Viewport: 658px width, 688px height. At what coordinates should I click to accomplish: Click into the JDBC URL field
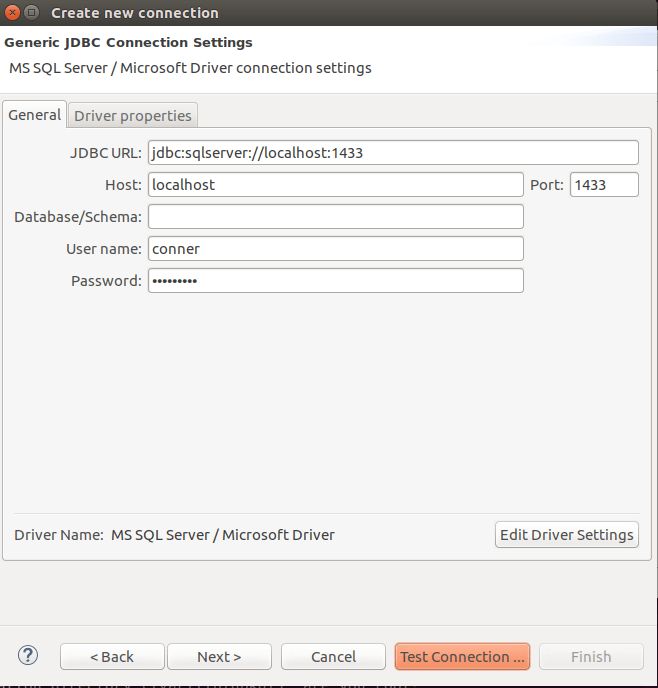pos(393,153)
